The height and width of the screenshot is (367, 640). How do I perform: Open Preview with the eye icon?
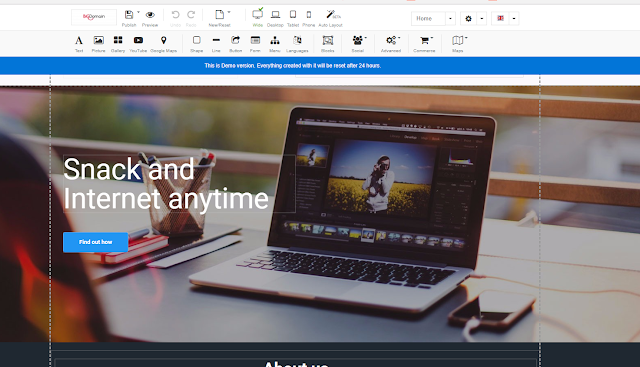click(x=150, y=15)
